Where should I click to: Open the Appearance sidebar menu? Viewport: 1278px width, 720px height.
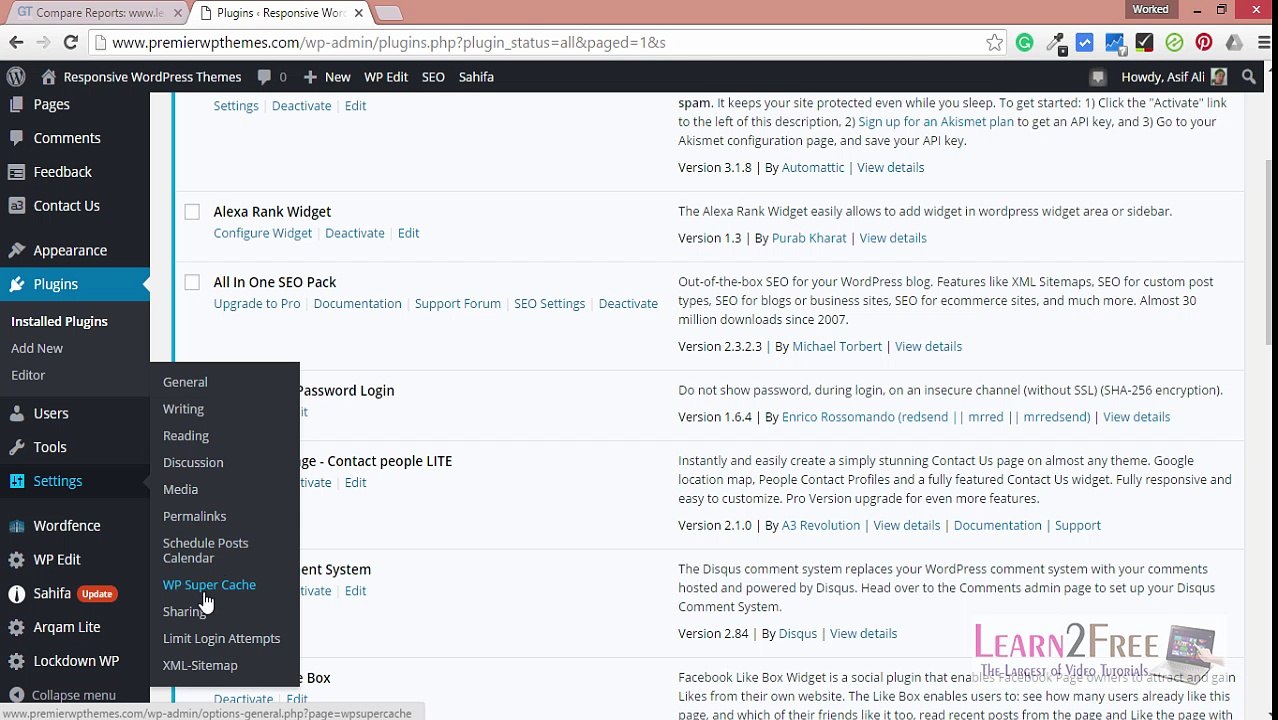click(70, 250)
